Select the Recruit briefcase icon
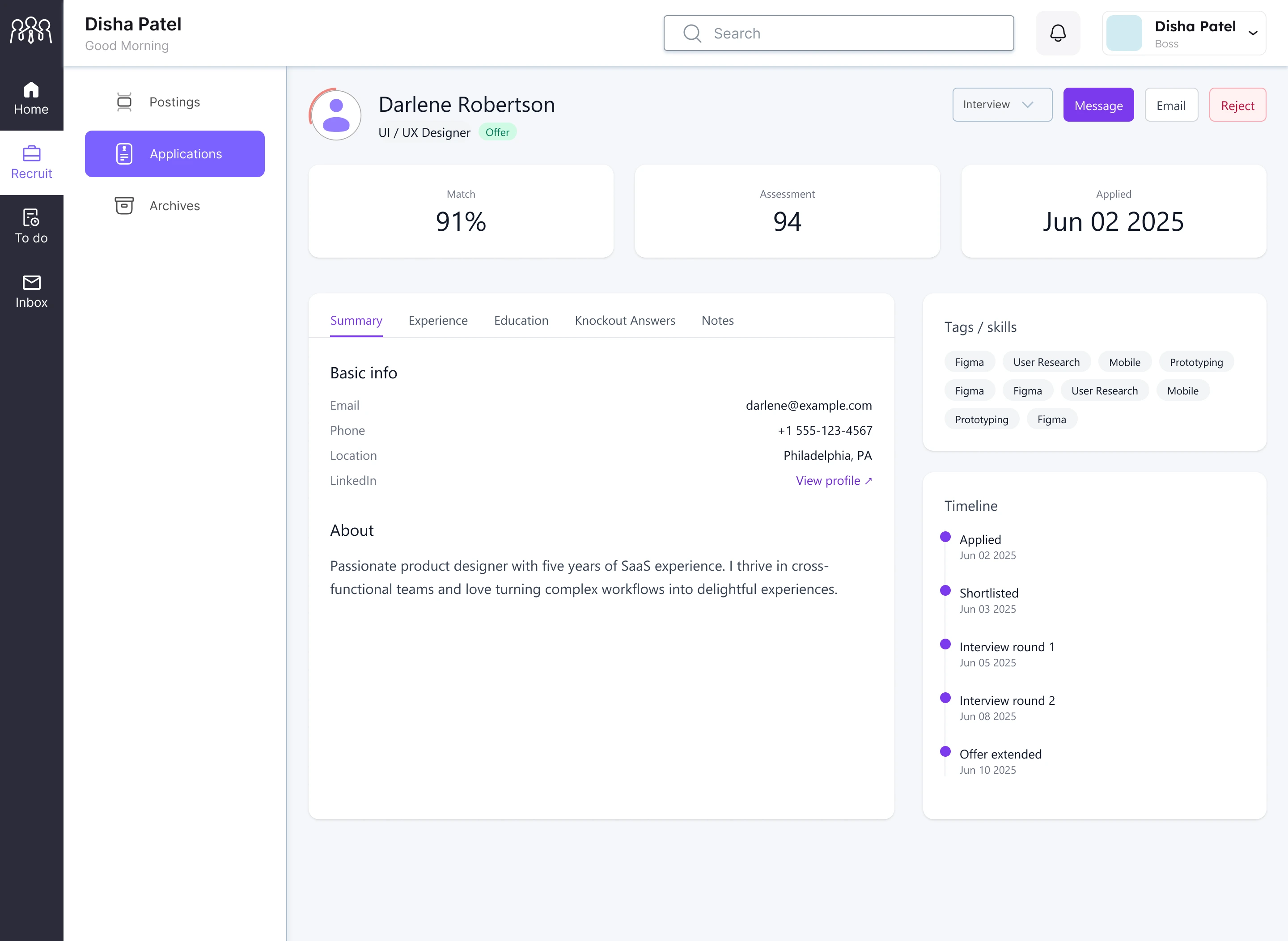The image size is (1288, 941). pyautogui.click(x=31, y=154)
